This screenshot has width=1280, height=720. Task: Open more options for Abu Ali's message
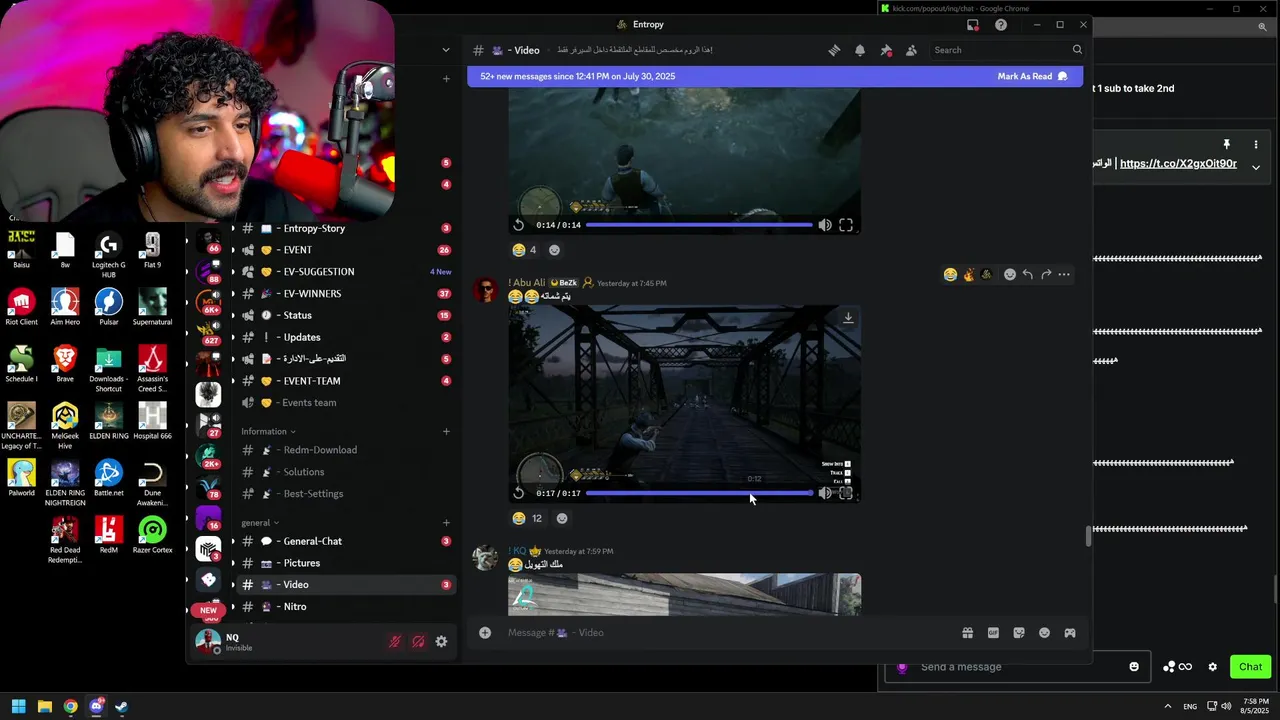[1064, 275]
